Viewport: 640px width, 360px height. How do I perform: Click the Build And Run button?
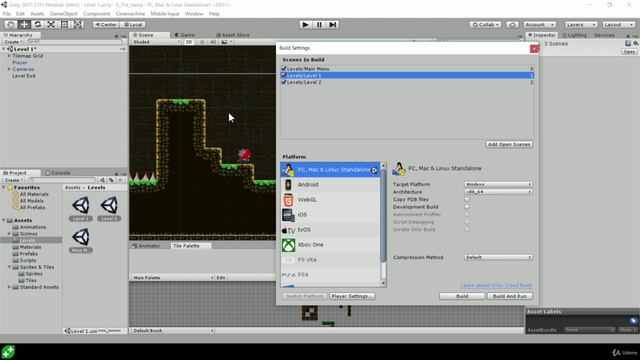click(x=510, y=296)
